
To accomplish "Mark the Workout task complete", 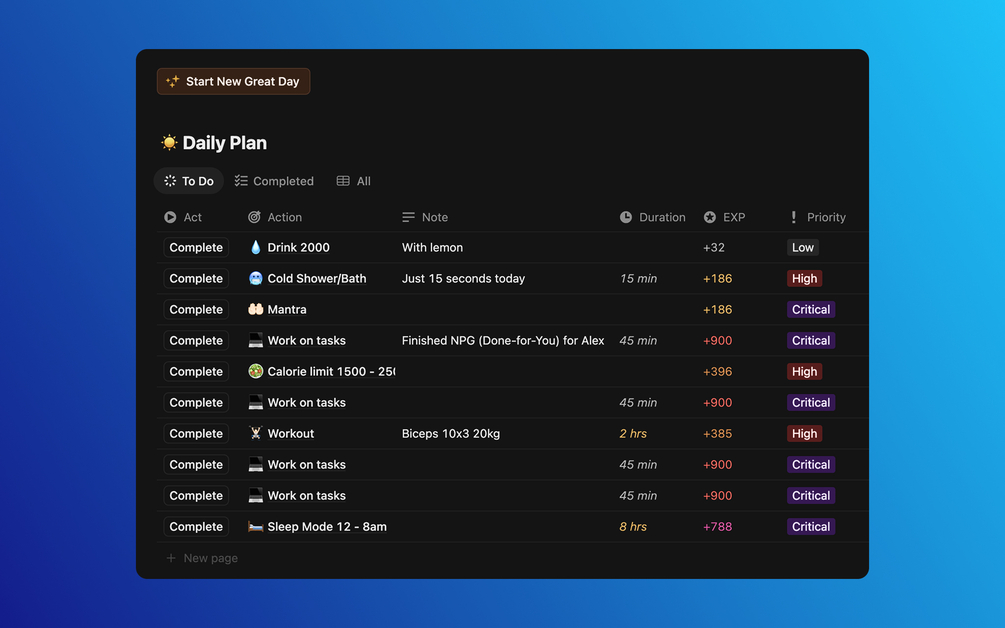I will (196, 433).
